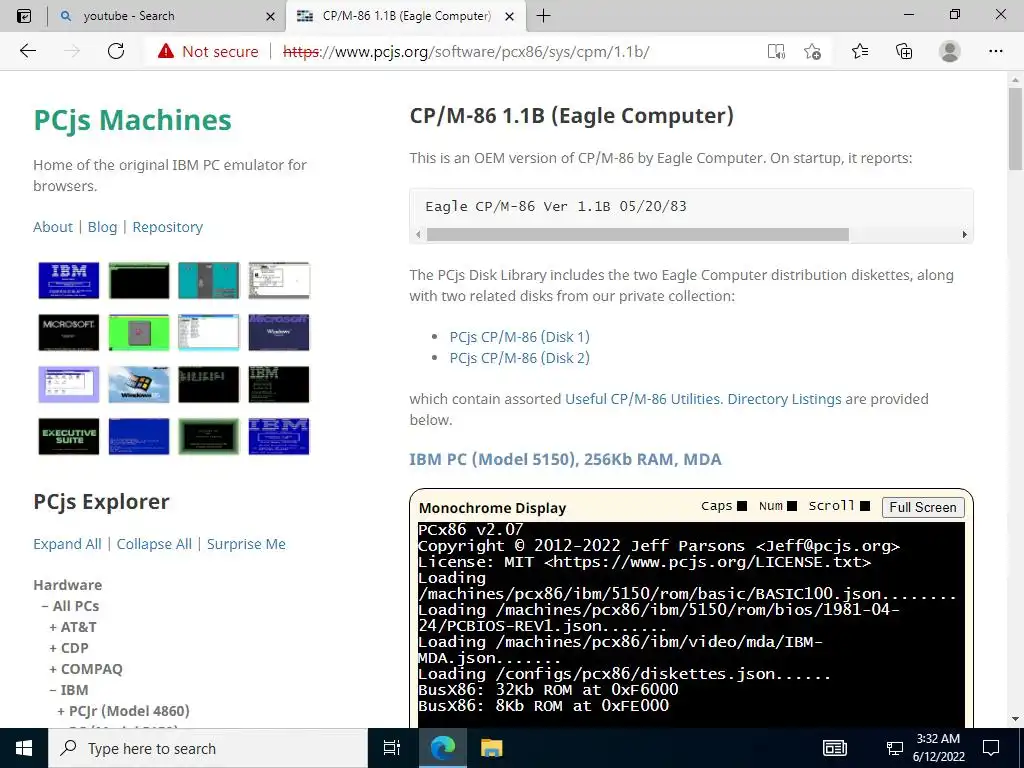
Task: Close the youtube - Search tab
Action: (270, 16)
